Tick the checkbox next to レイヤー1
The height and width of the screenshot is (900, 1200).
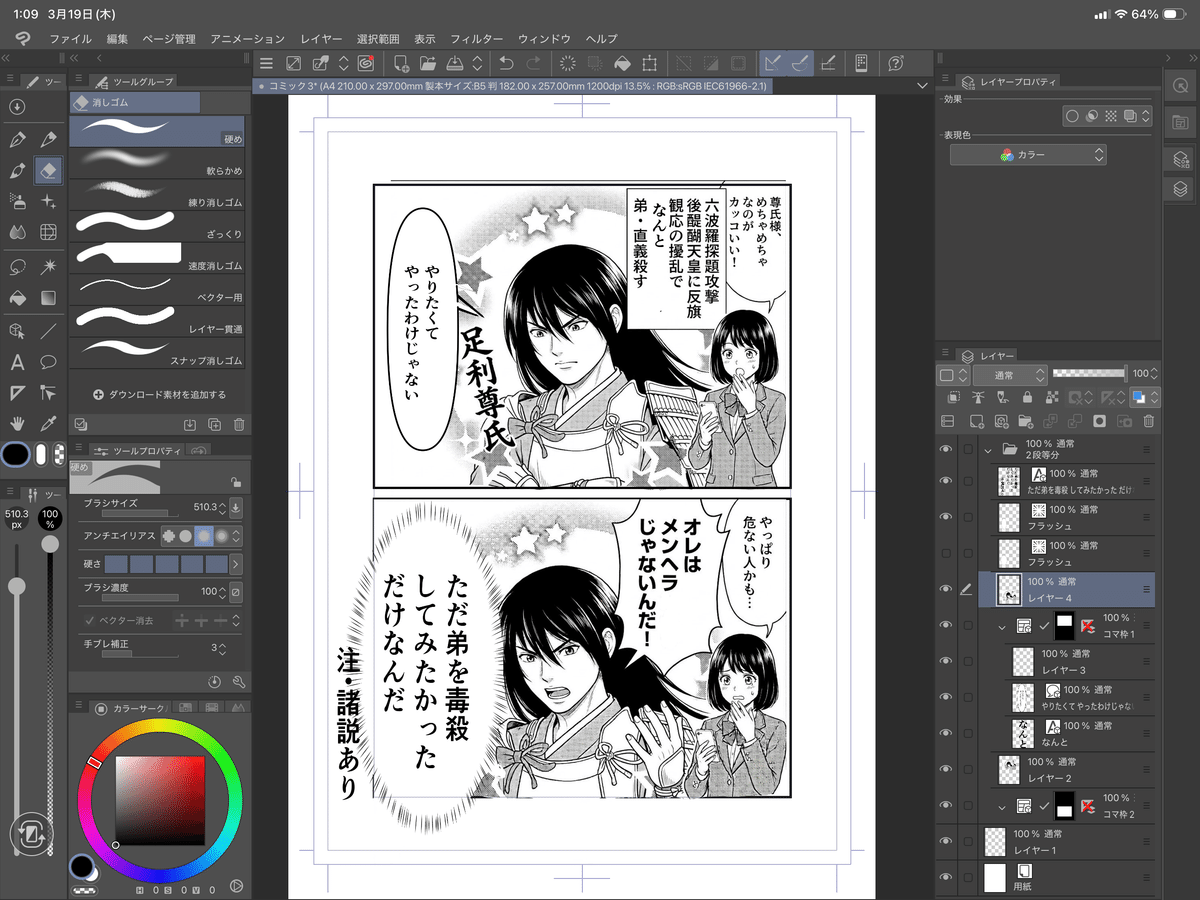(x=968, y=841)
